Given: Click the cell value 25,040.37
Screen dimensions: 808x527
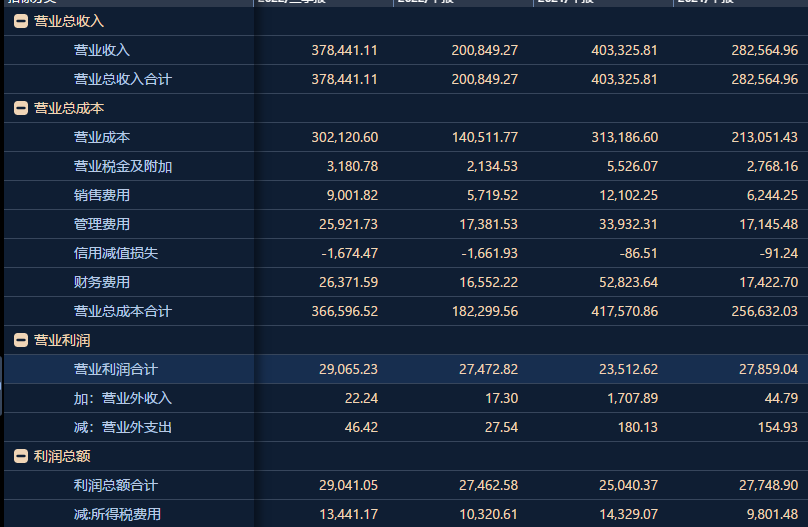Looking at the screenshot, I should pyautogui.click(x=628, y=485).
